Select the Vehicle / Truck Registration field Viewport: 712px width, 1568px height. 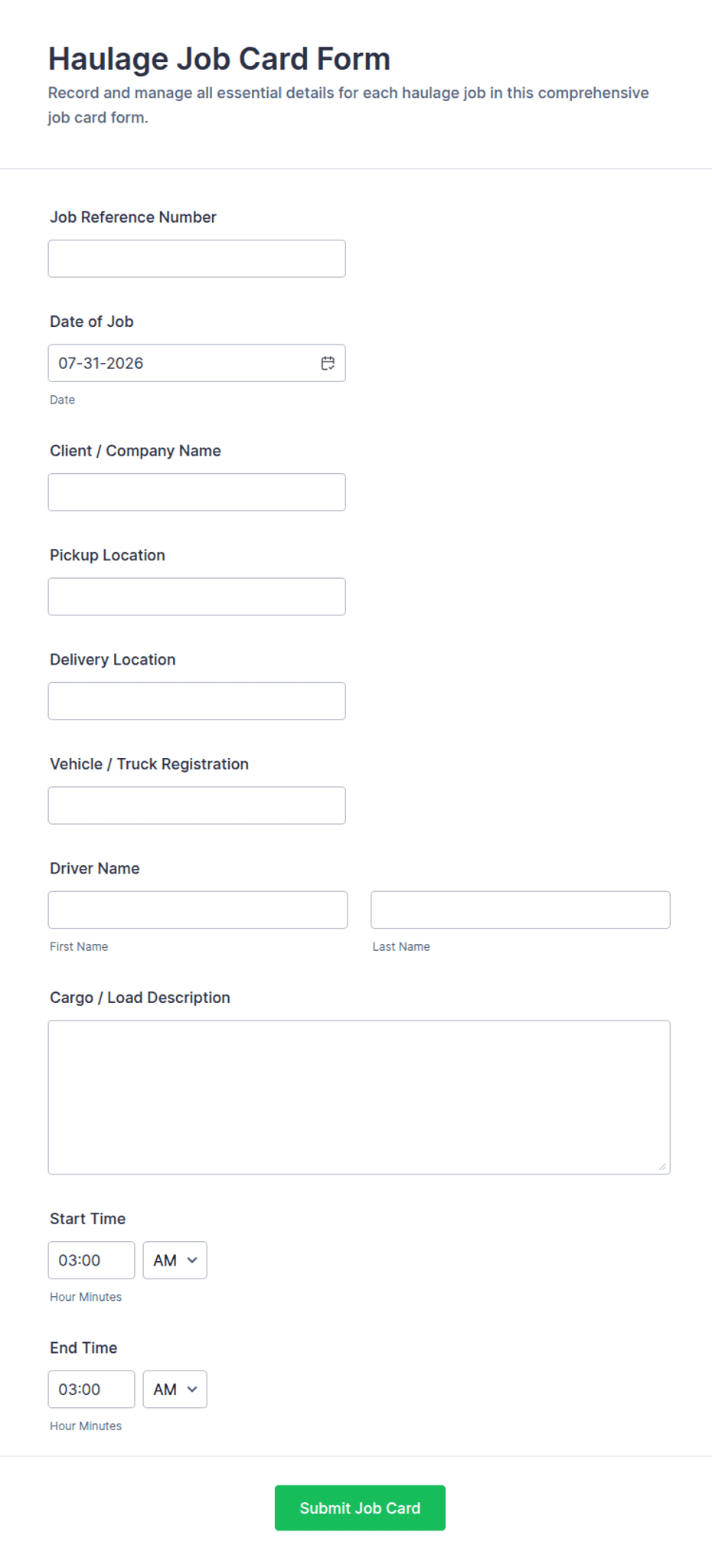coord(197,805)
